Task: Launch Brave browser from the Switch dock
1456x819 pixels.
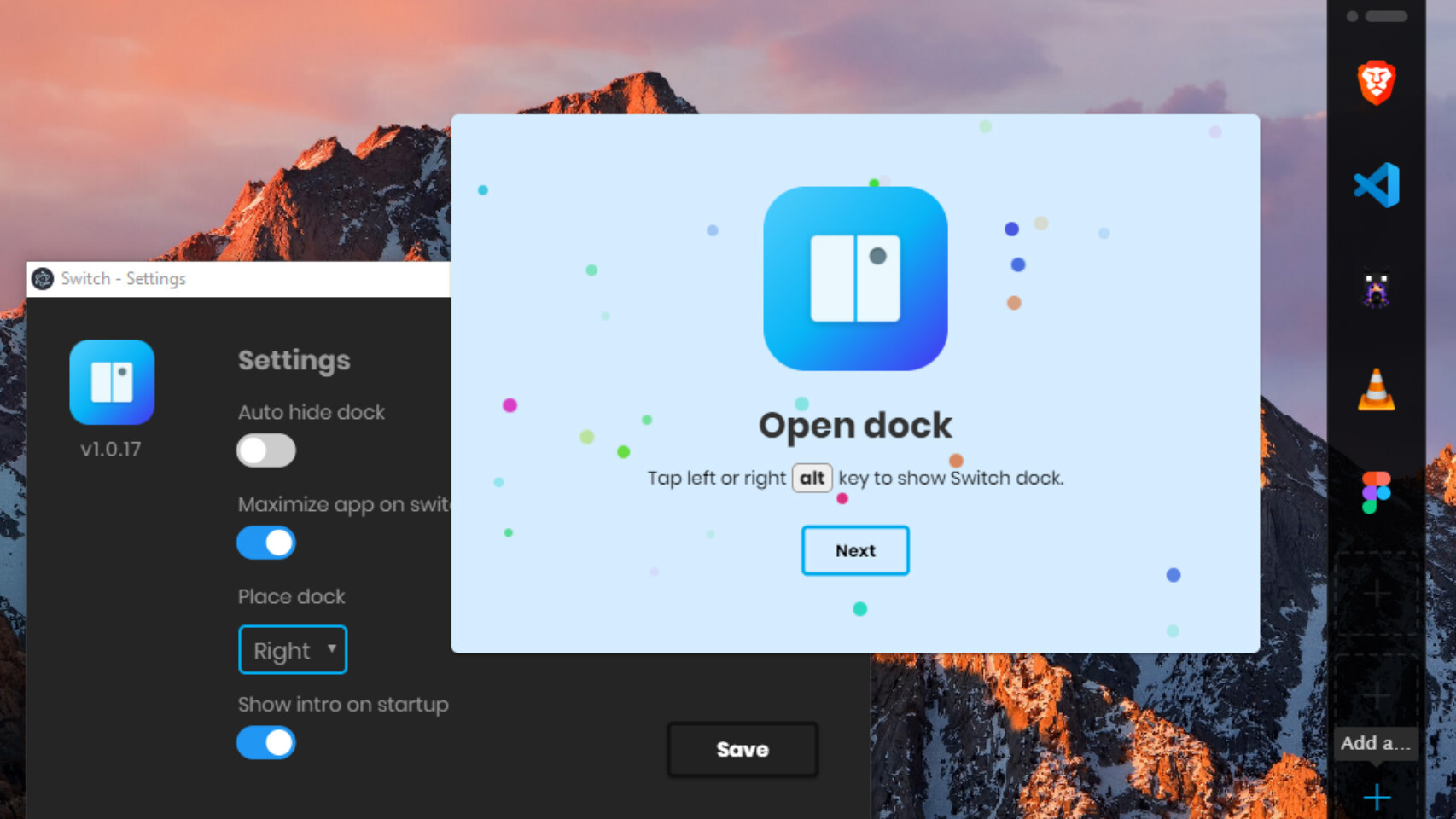Action: point(1376,83)
